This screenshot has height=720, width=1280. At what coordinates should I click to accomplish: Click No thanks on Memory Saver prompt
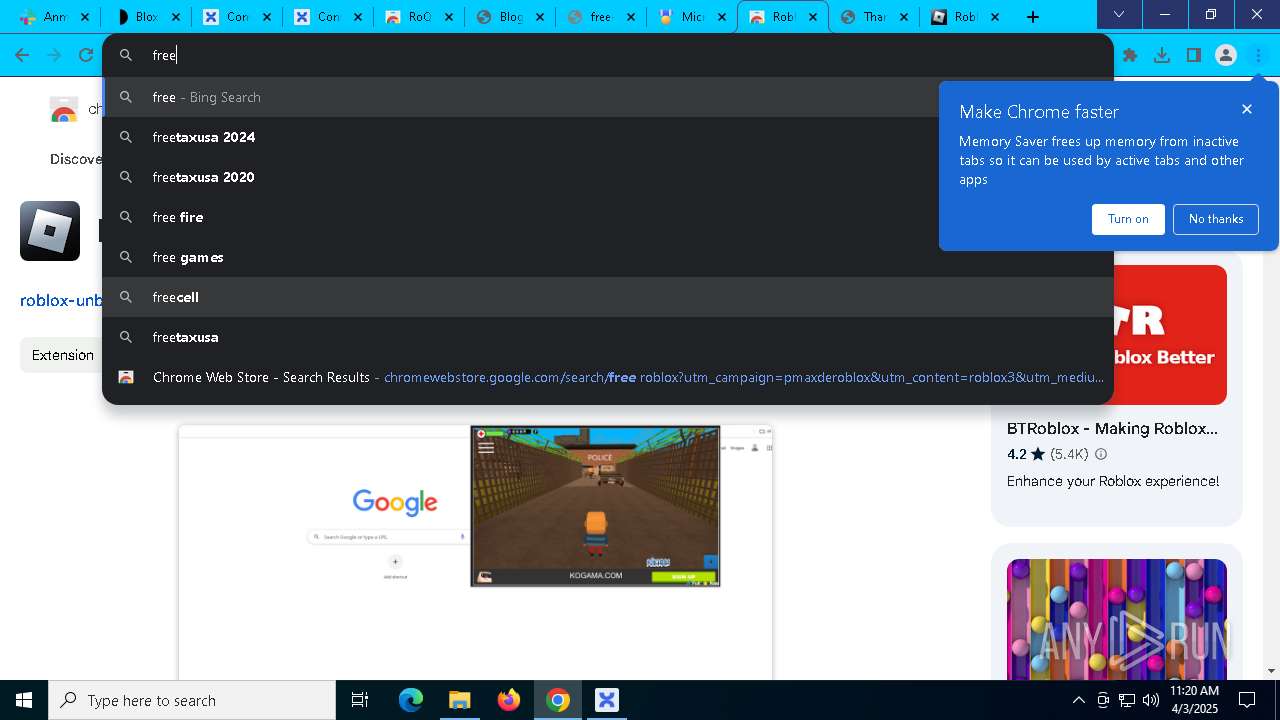(x=1216, y=219)
